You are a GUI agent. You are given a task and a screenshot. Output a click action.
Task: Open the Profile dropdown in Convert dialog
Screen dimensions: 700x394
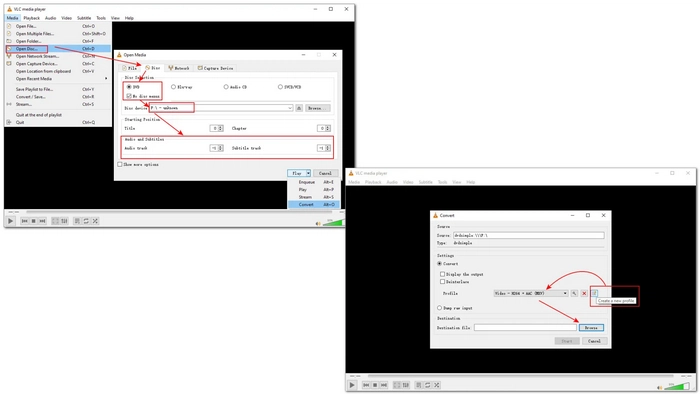coord(531,293)
